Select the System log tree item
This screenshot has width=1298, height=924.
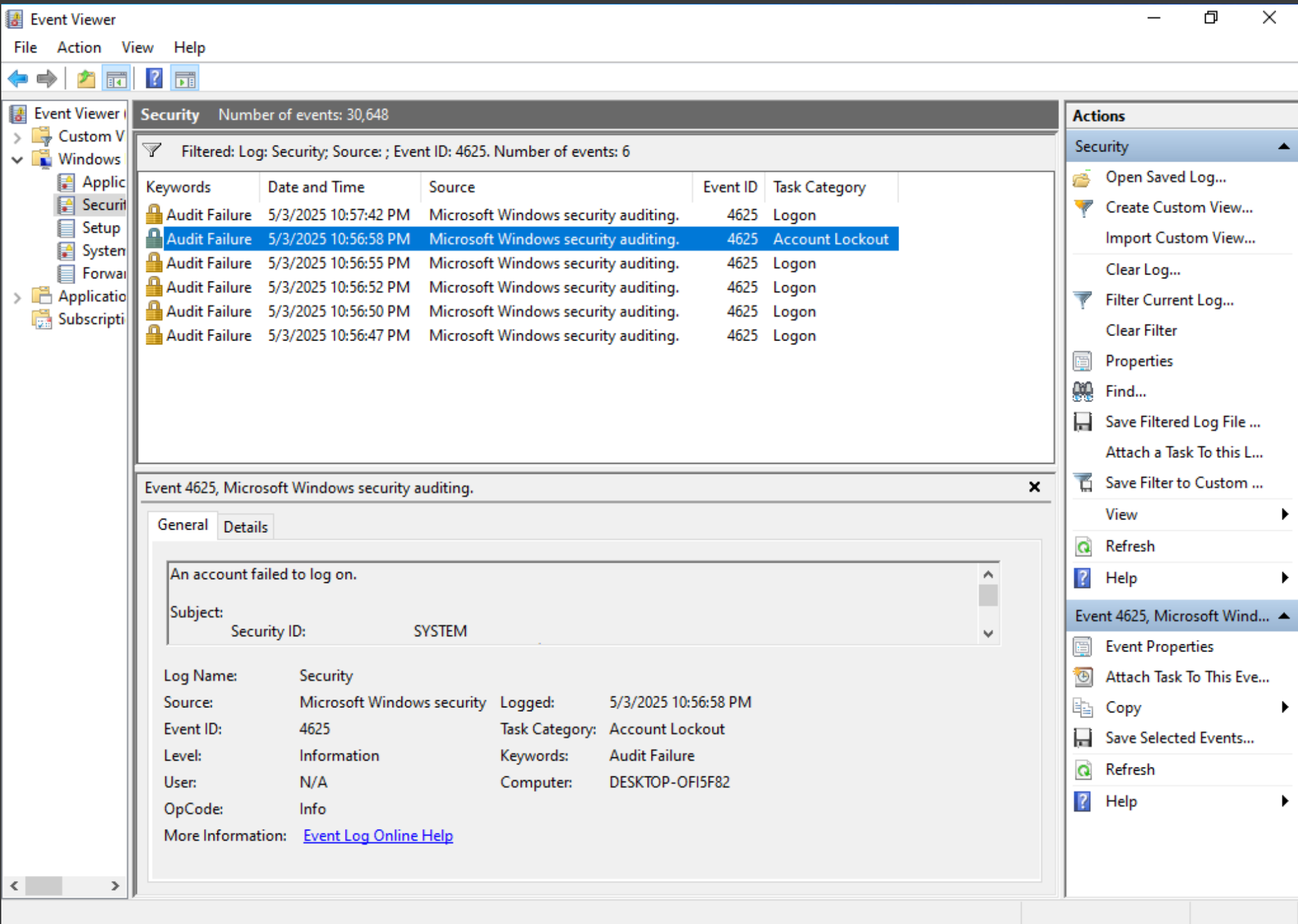click(103, 250)
